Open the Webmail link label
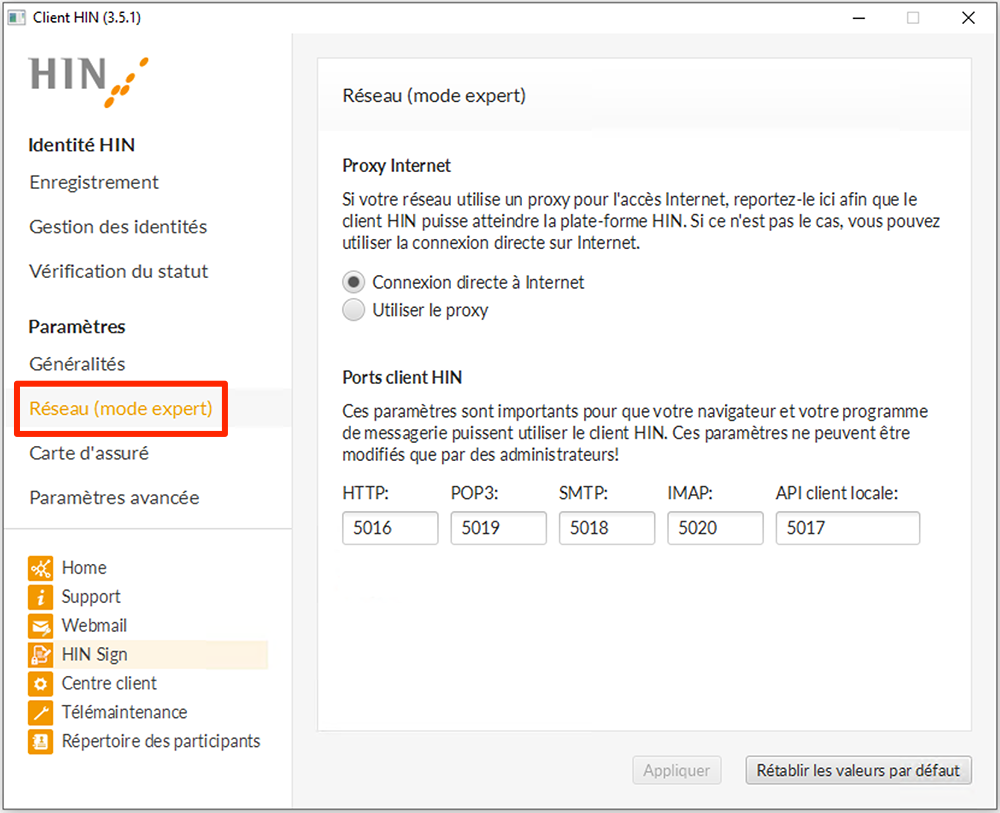1000x813 pixels. coord(94,626)
